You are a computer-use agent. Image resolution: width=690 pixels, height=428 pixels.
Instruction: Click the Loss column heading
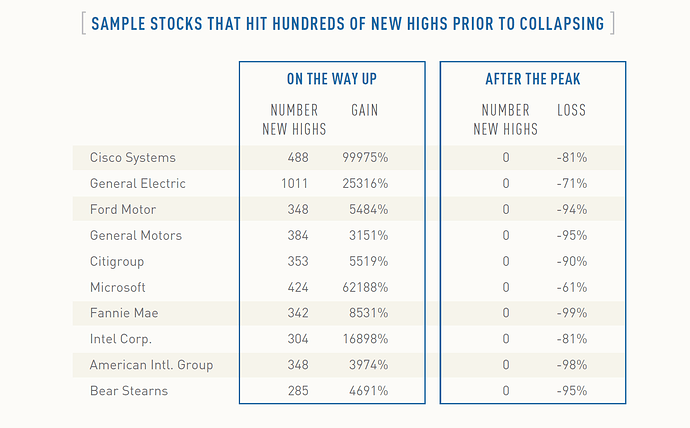click(x=571, y=110)
